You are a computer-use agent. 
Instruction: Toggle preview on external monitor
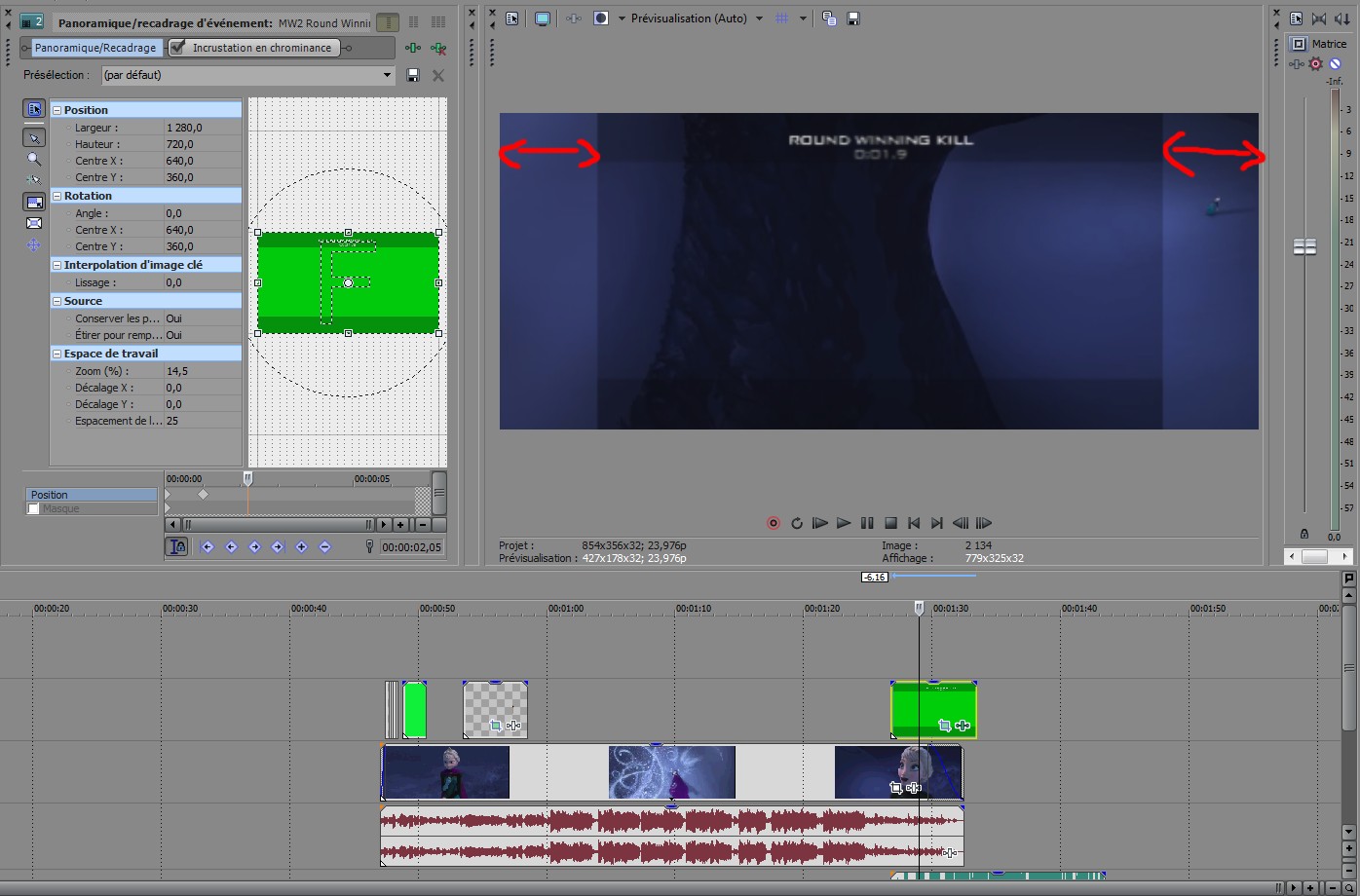click(x=543, y=19)
